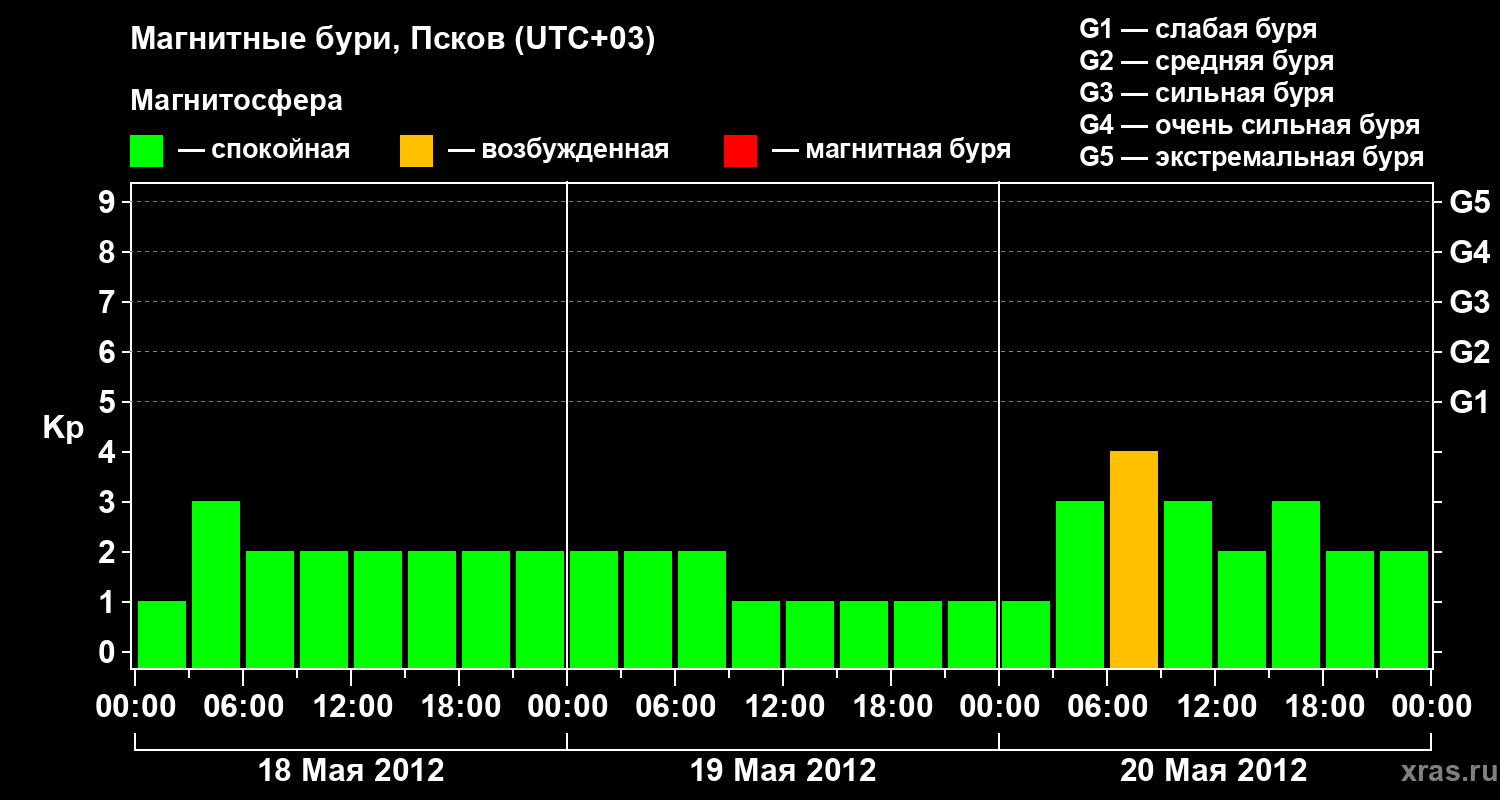Click the green 'спокойная' legend swatch
The width and height of the screenshot is (1500, 800).
tap(146, 151)
